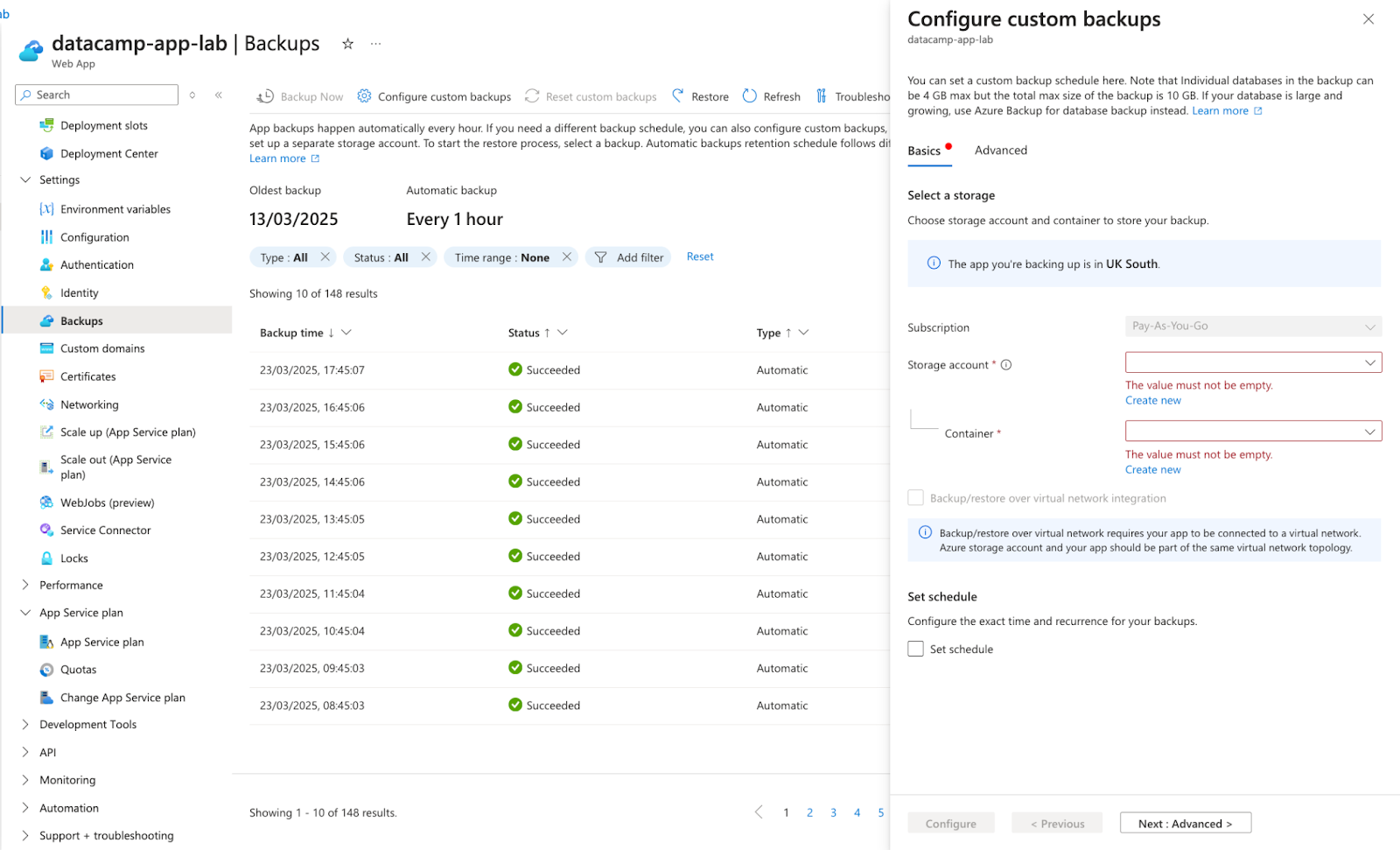
Task: Expand Support + troubleshooting section
Action: tap(24, 836)
